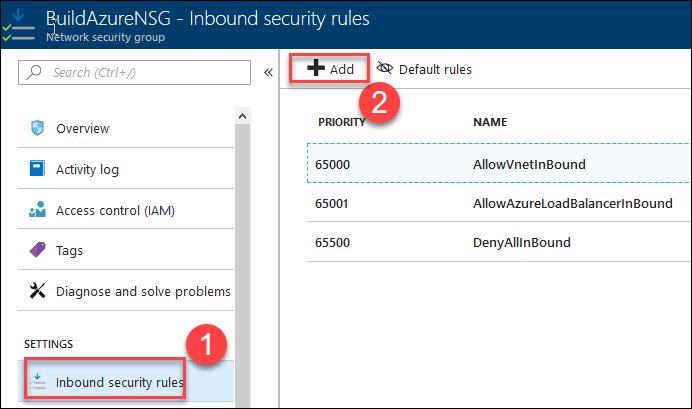
Task: Click the purple Tags icon
Action: coord(37,250)
